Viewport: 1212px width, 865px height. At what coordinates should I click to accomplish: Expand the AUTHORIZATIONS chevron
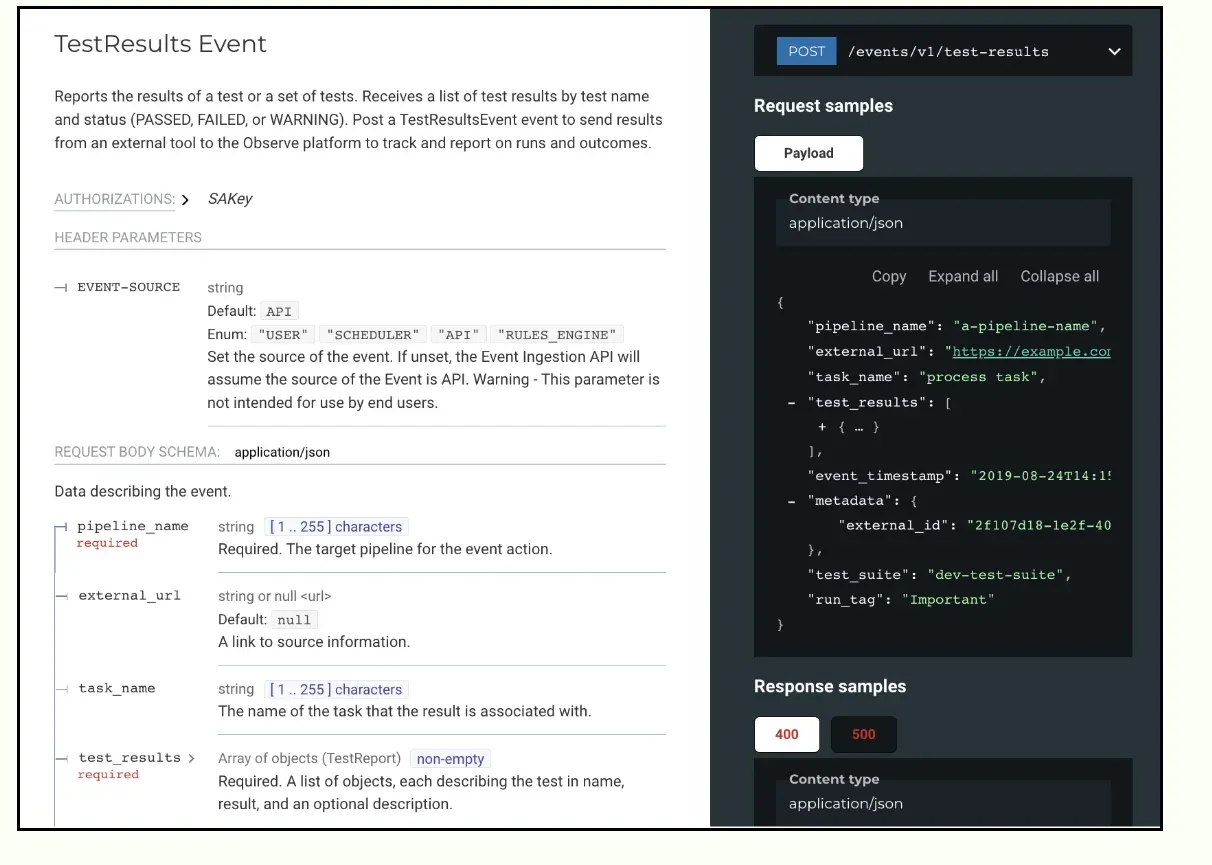[186, 200]
